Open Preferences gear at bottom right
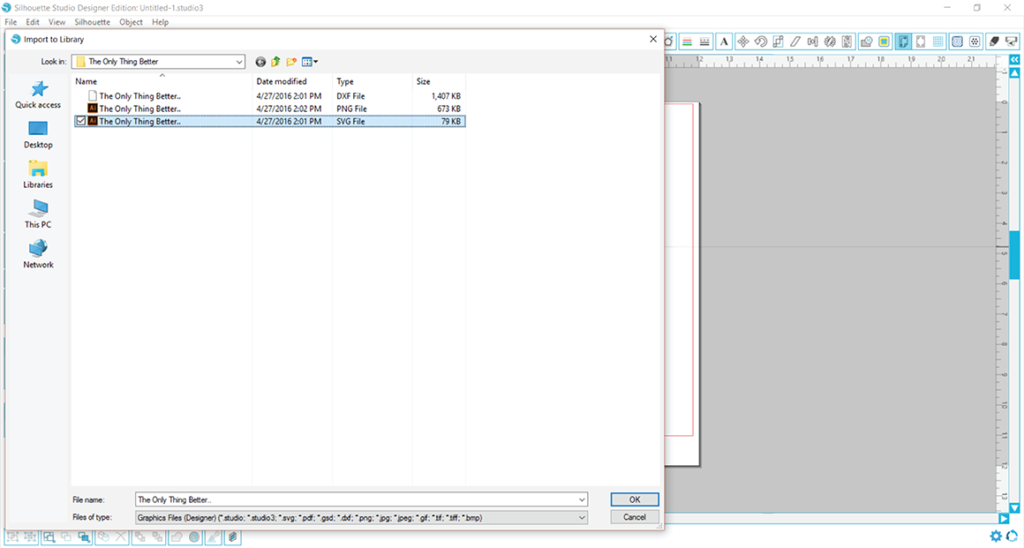Screen dimensions: 1024x548 point(996,536)
